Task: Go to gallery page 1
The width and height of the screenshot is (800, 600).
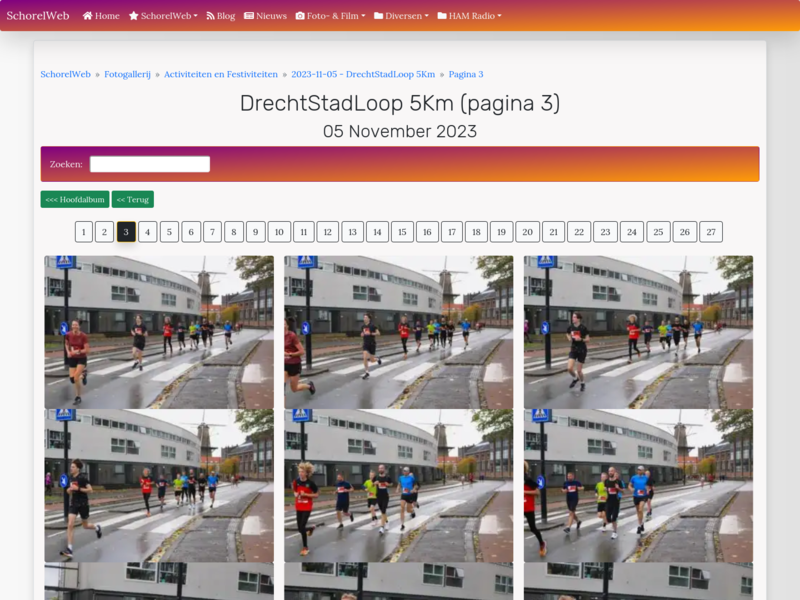Action: tap(84, 232)
